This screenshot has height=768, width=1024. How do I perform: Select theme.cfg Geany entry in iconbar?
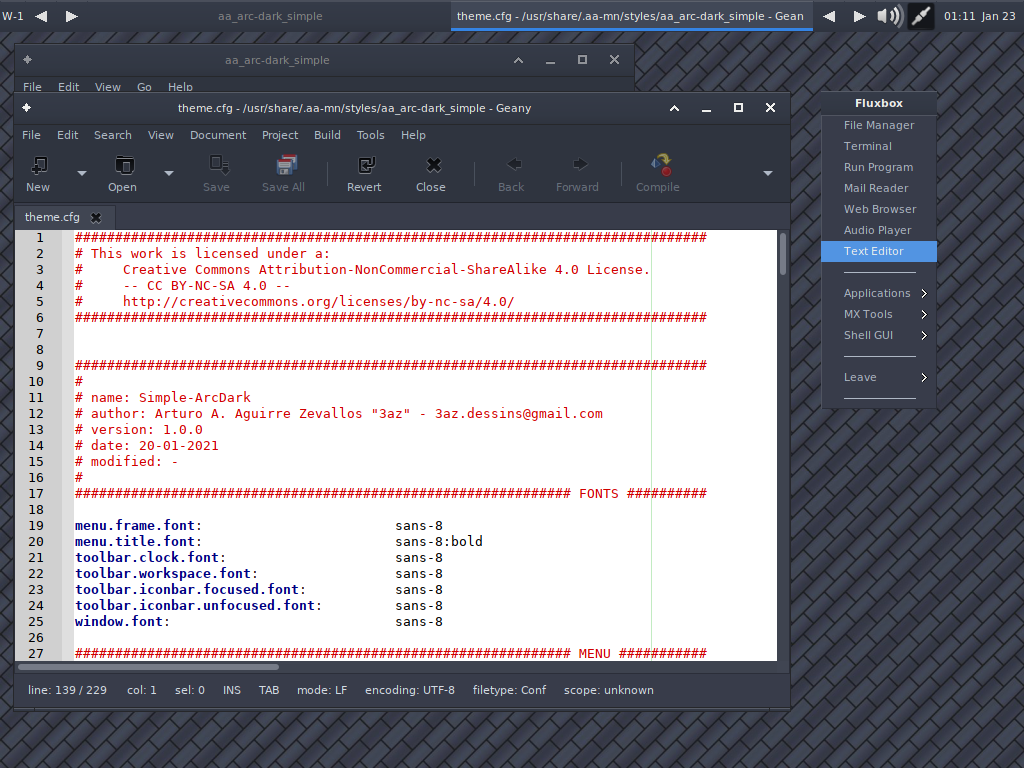[x=632, y=16]
